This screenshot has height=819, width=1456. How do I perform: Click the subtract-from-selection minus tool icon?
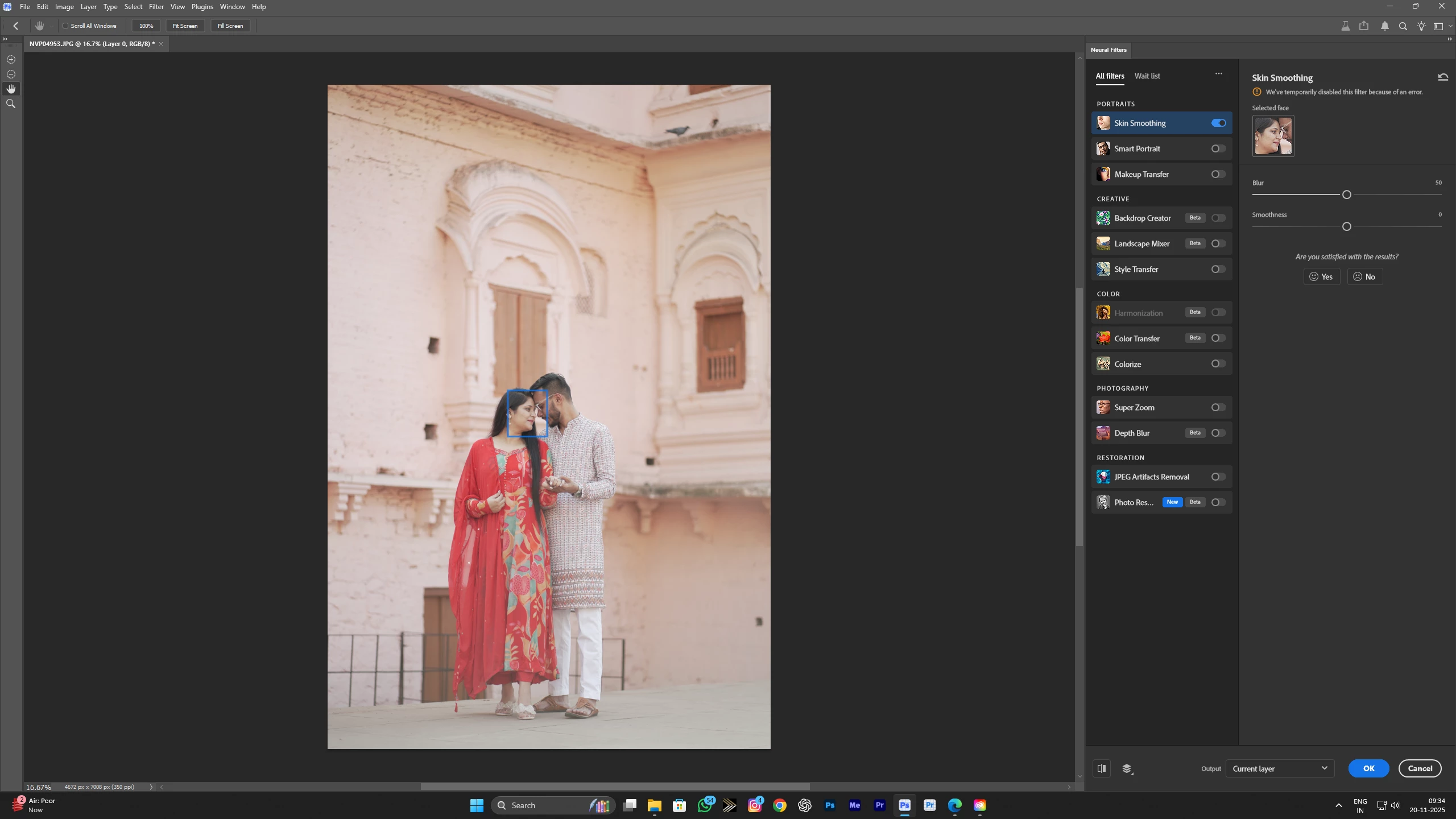11,74
